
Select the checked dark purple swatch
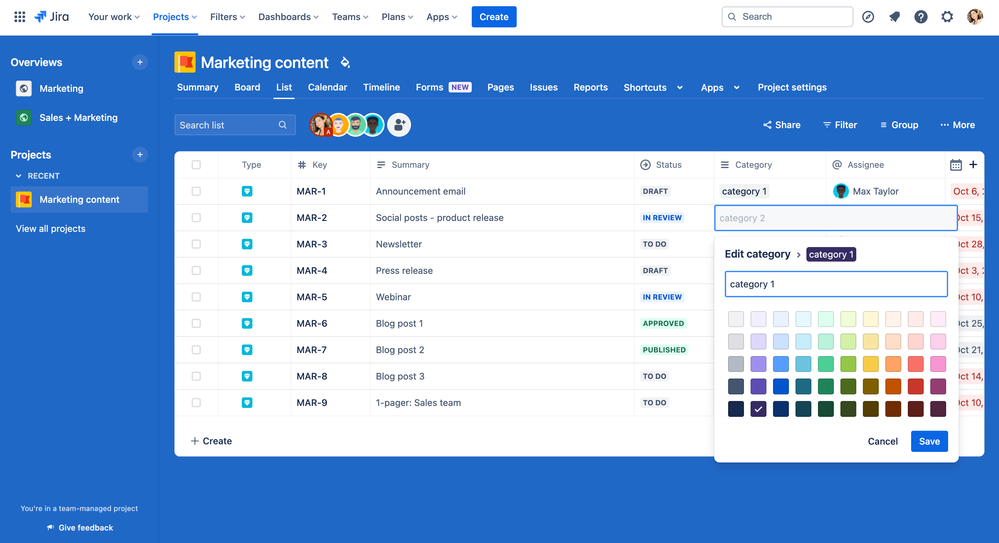point(758,409)
